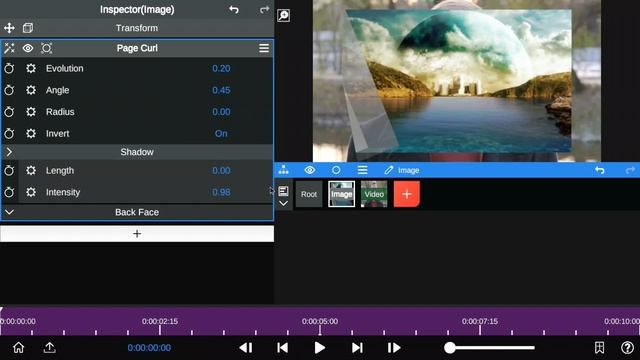The height and width of the screenshot is (360, 640).
Task: Edit the Angle value 0.45
Action: click(221, 90)
